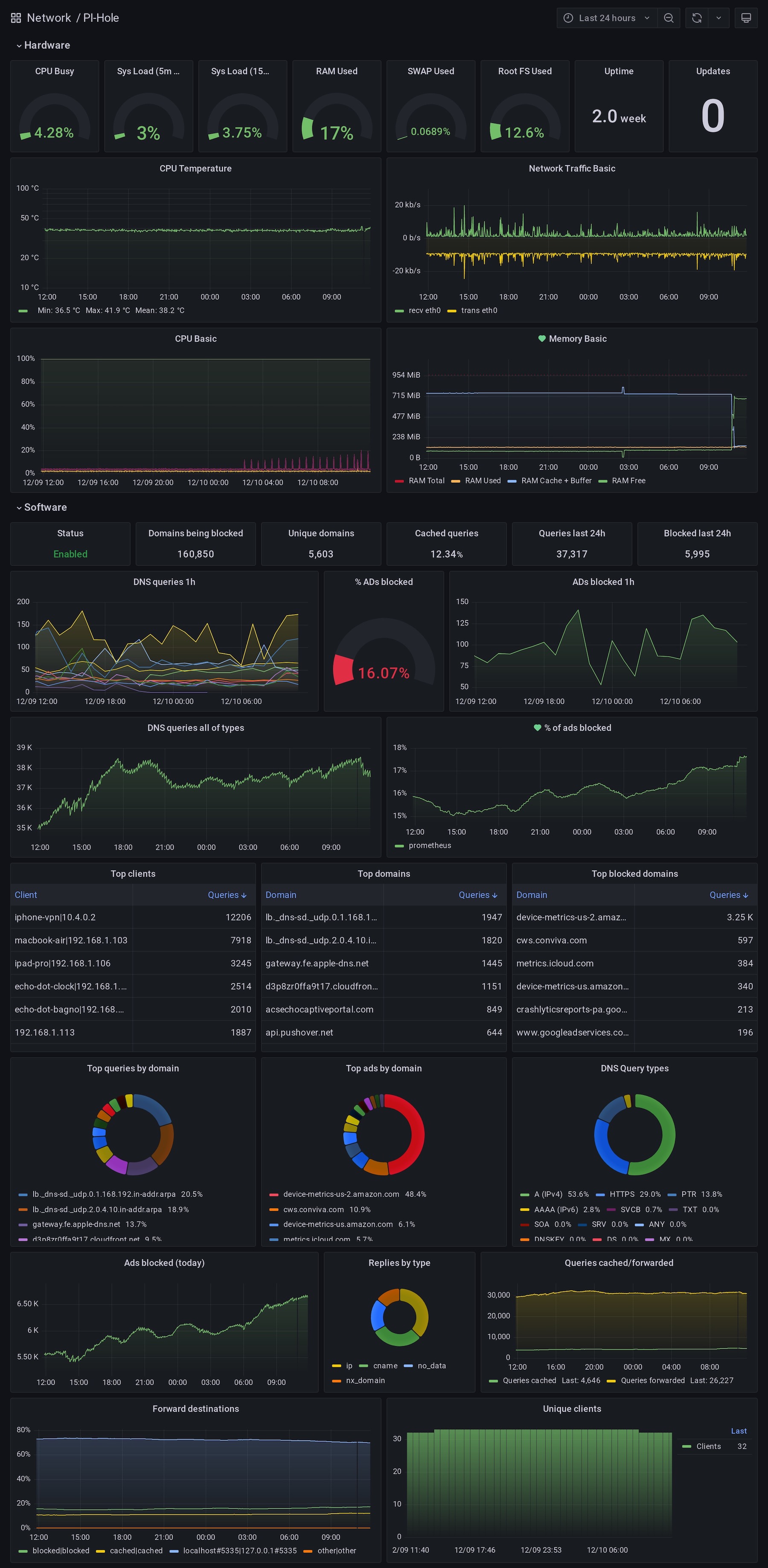Screen dimensions: 768x1568
Task: Click the iphone-vpn|10.4.0.2 client row
Action: tap(133, 917)
